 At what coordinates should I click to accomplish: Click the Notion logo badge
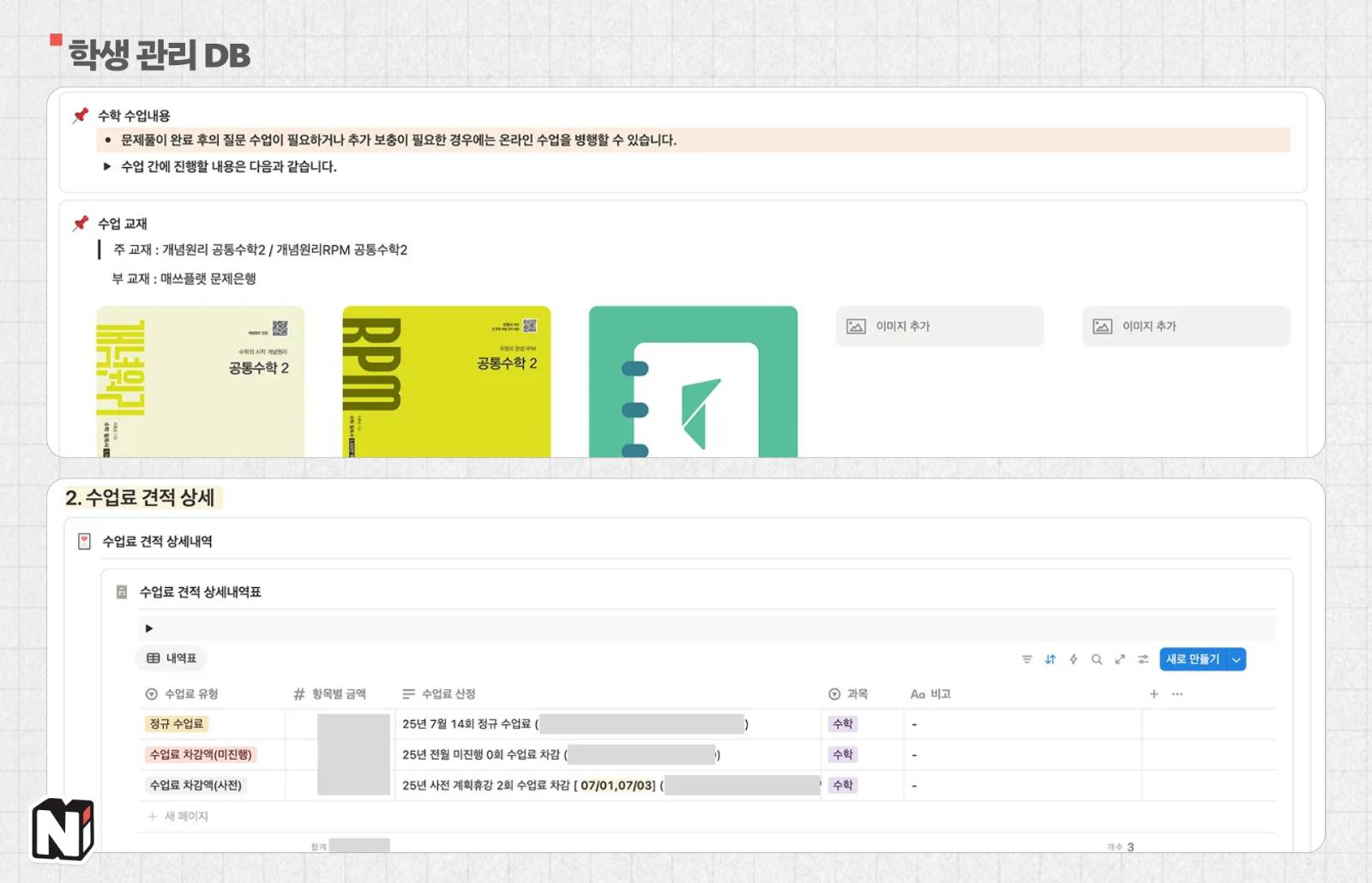[x=63, y=829]
